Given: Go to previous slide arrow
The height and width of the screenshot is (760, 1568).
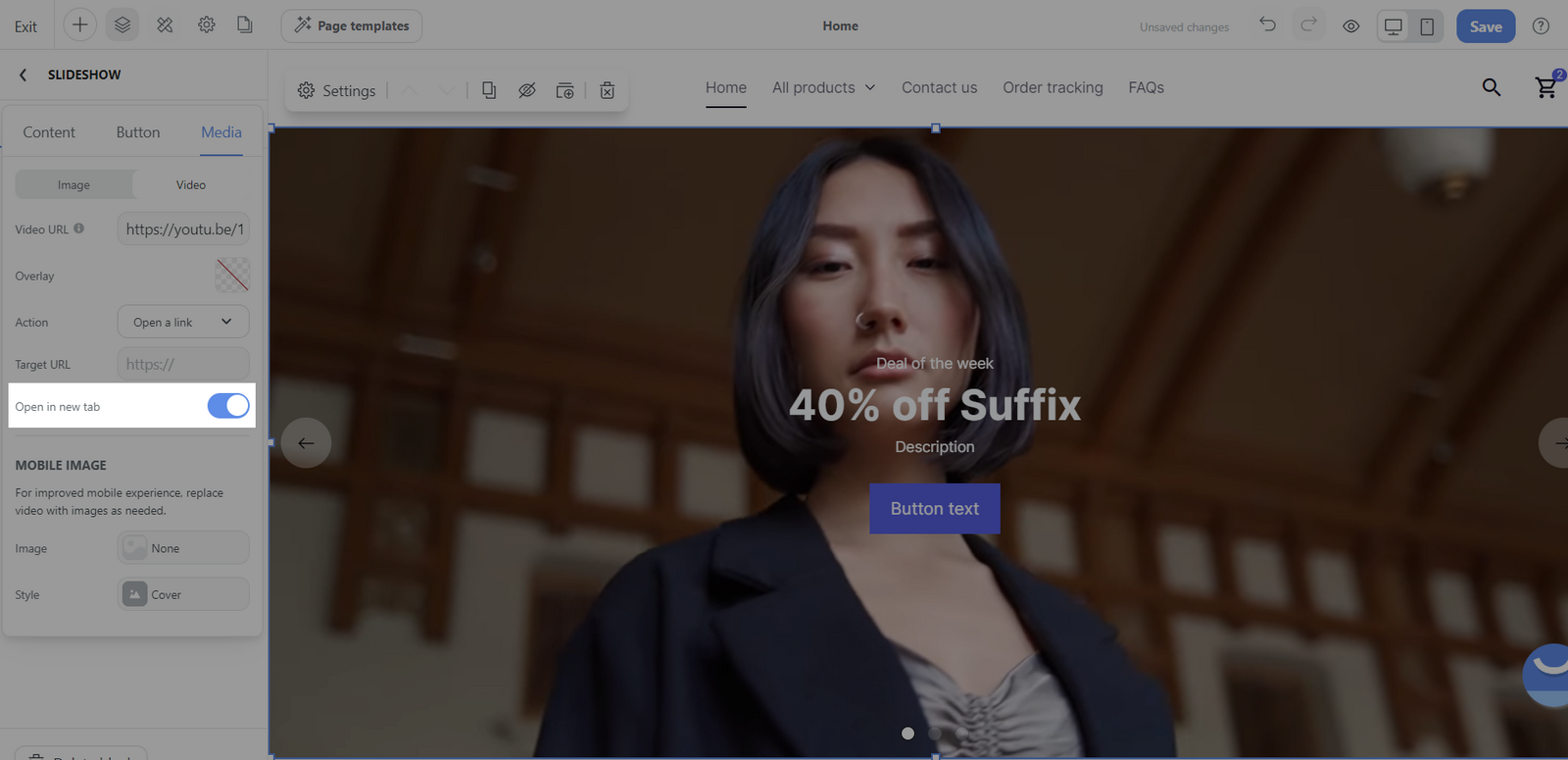Looking at the screenshot, I should (x=306, y=443).
